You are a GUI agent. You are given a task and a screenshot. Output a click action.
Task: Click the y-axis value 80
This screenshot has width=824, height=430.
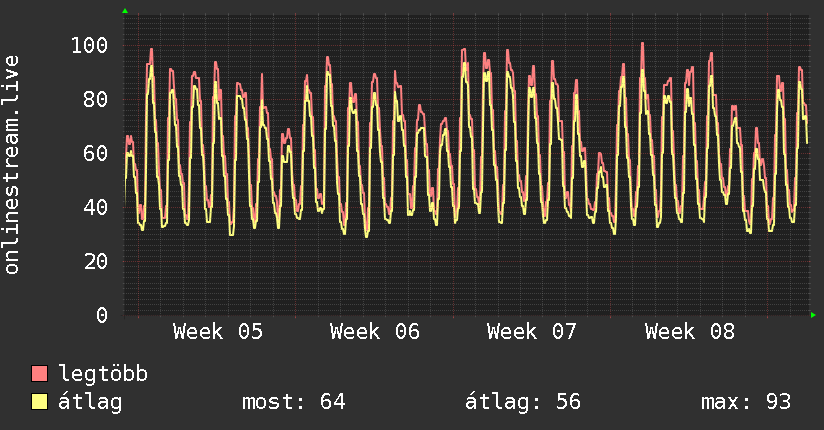(x=96, y=99)
